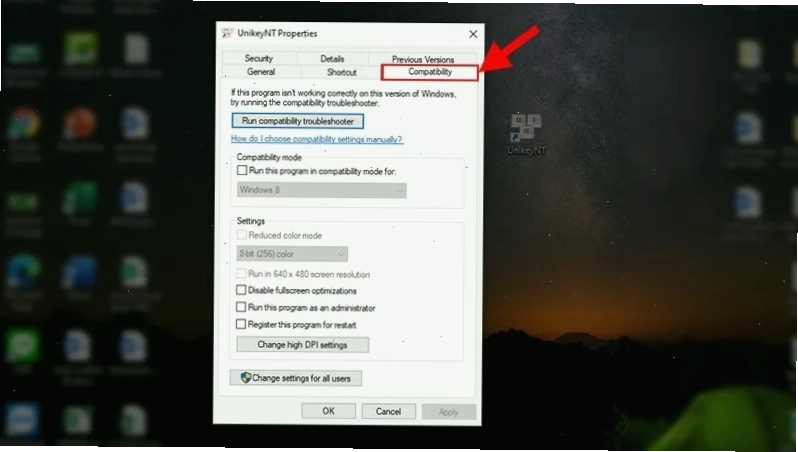798x452 pixels.
Task: Switch to the Details tab
Action: coord(332,59)
